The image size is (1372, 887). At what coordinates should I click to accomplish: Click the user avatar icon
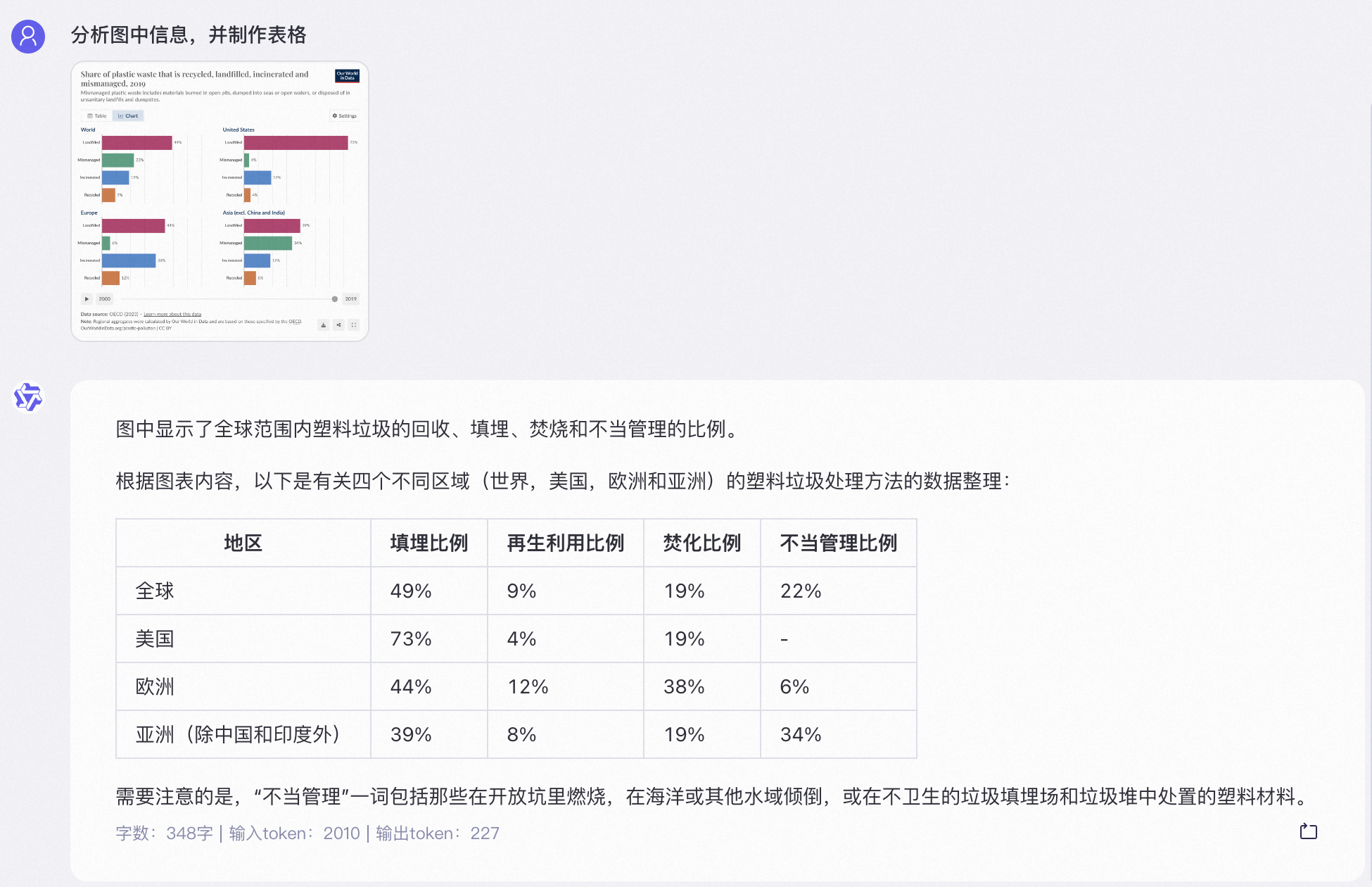28,36
